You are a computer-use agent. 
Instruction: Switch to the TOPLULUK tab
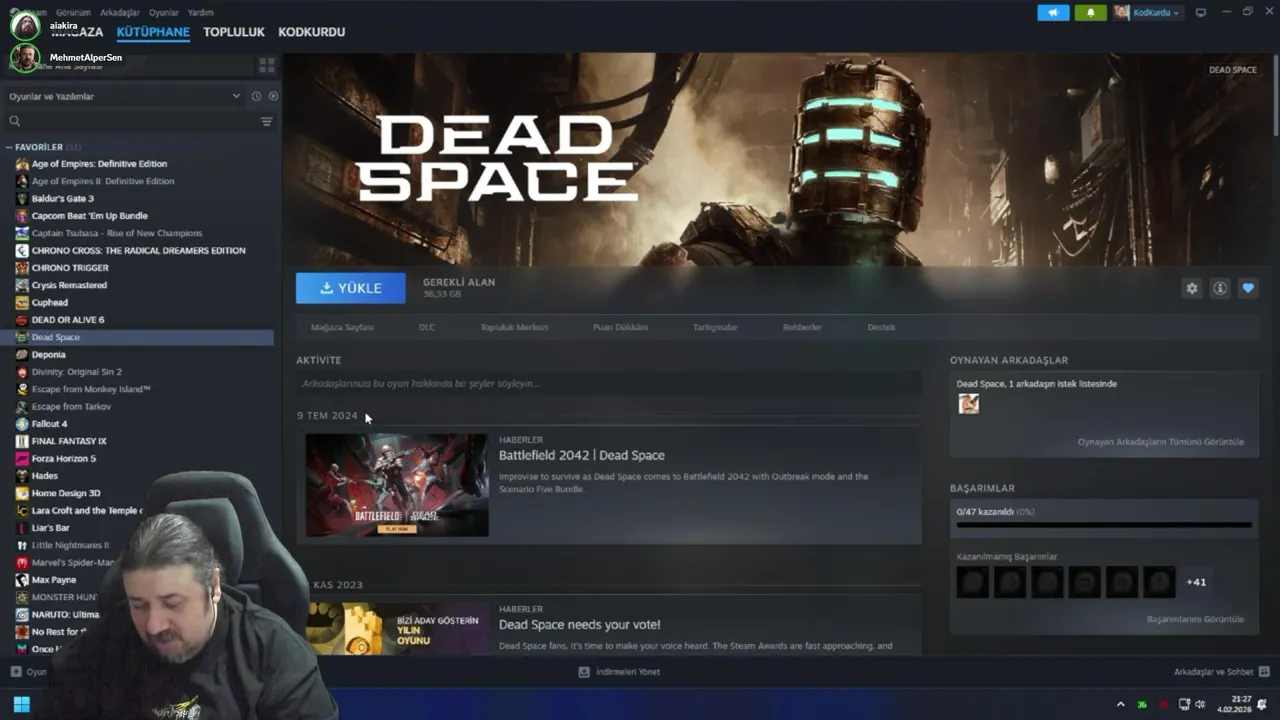234,32
